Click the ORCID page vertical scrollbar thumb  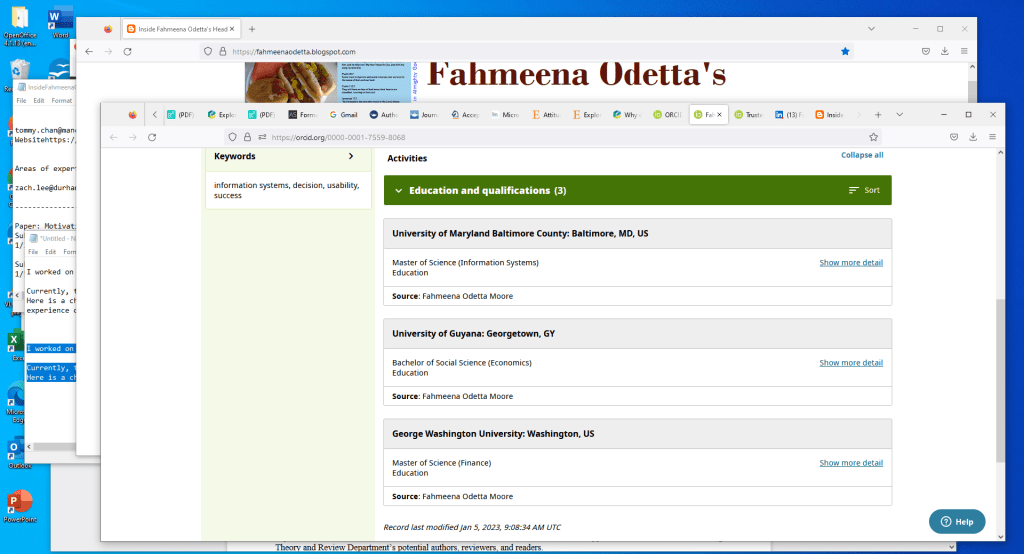coord(1000,380)
